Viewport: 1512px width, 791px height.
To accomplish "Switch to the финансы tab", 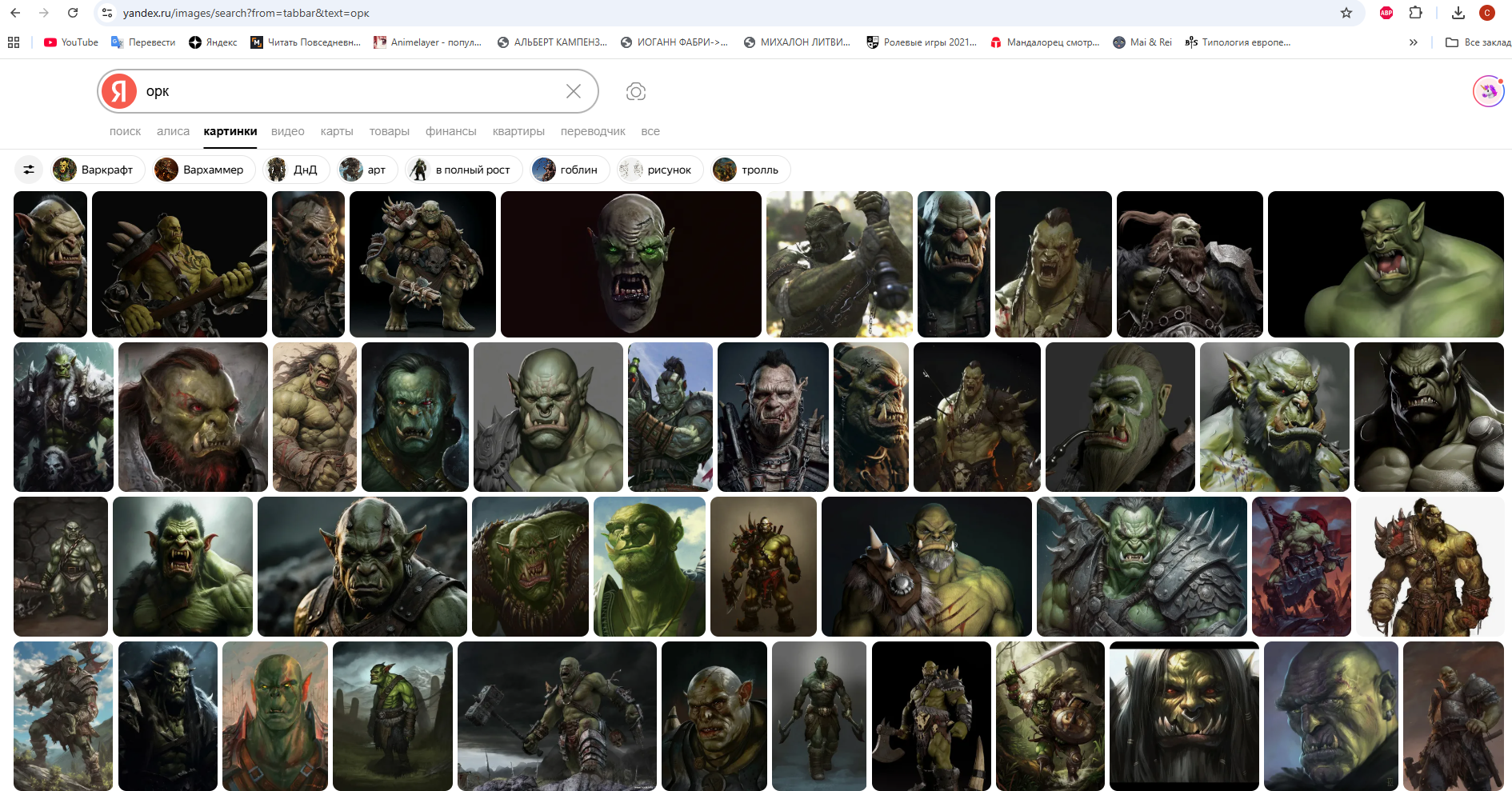I will (x=451, y=131).
